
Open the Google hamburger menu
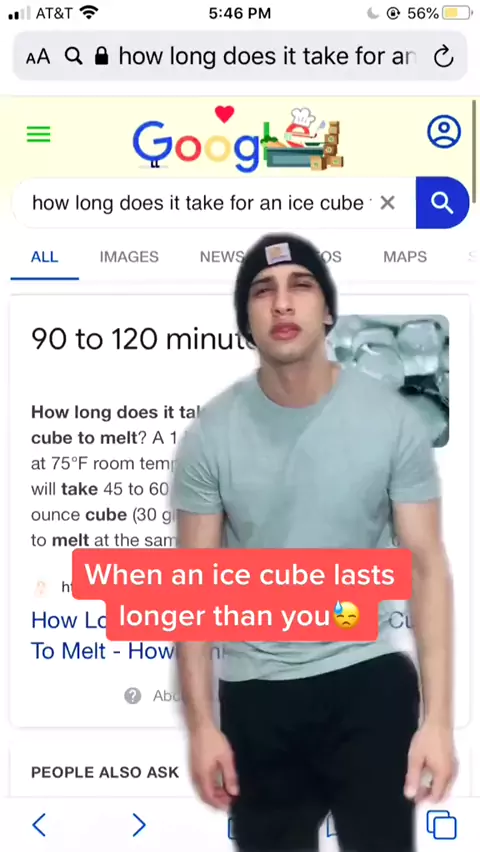(39, 134)
